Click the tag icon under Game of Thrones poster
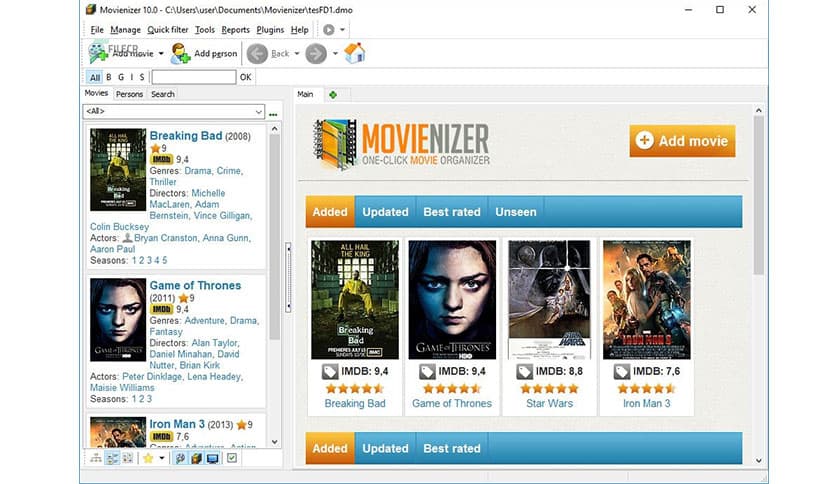The width and height of the screenshot is (836, 484). (427, 372)
